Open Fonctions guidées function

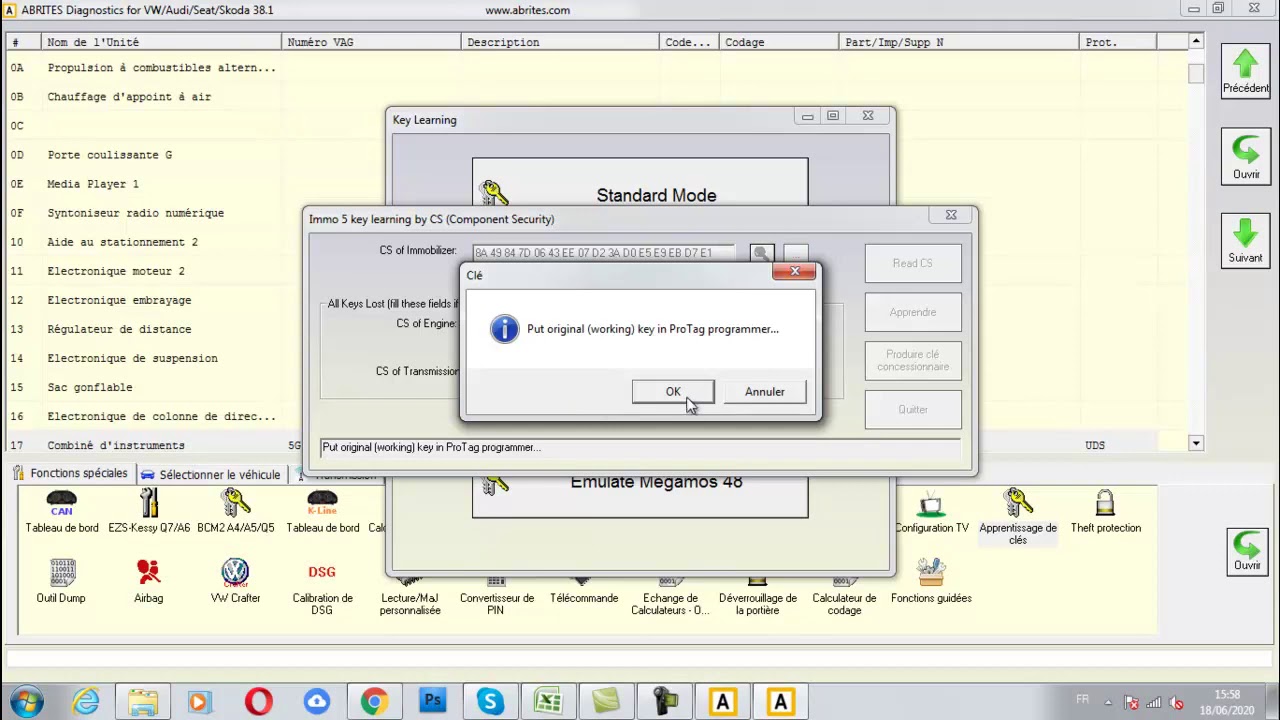click(x=931, y=582)
